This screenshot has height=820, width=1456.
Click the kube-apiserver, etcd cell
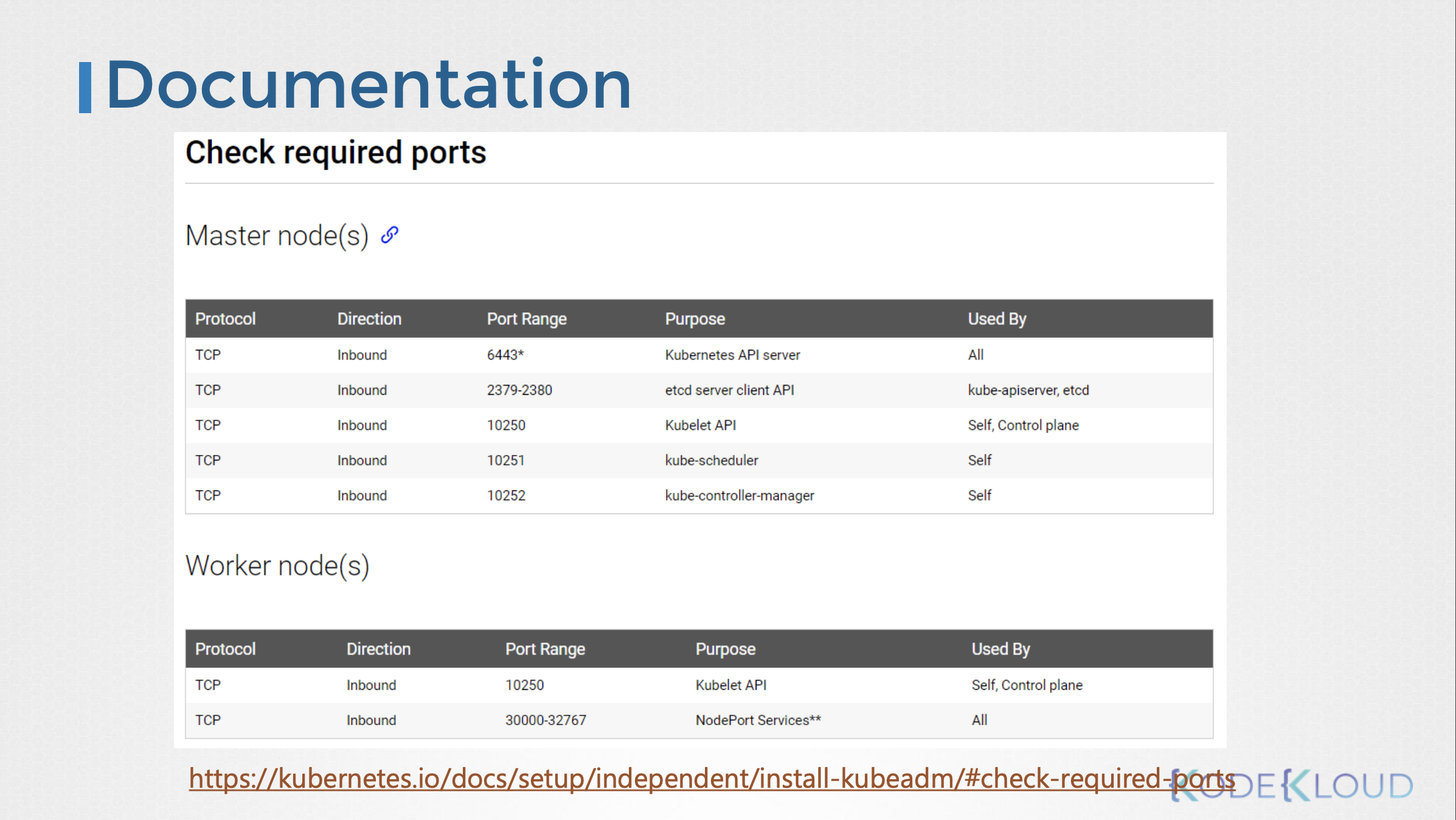[1028, 390]
